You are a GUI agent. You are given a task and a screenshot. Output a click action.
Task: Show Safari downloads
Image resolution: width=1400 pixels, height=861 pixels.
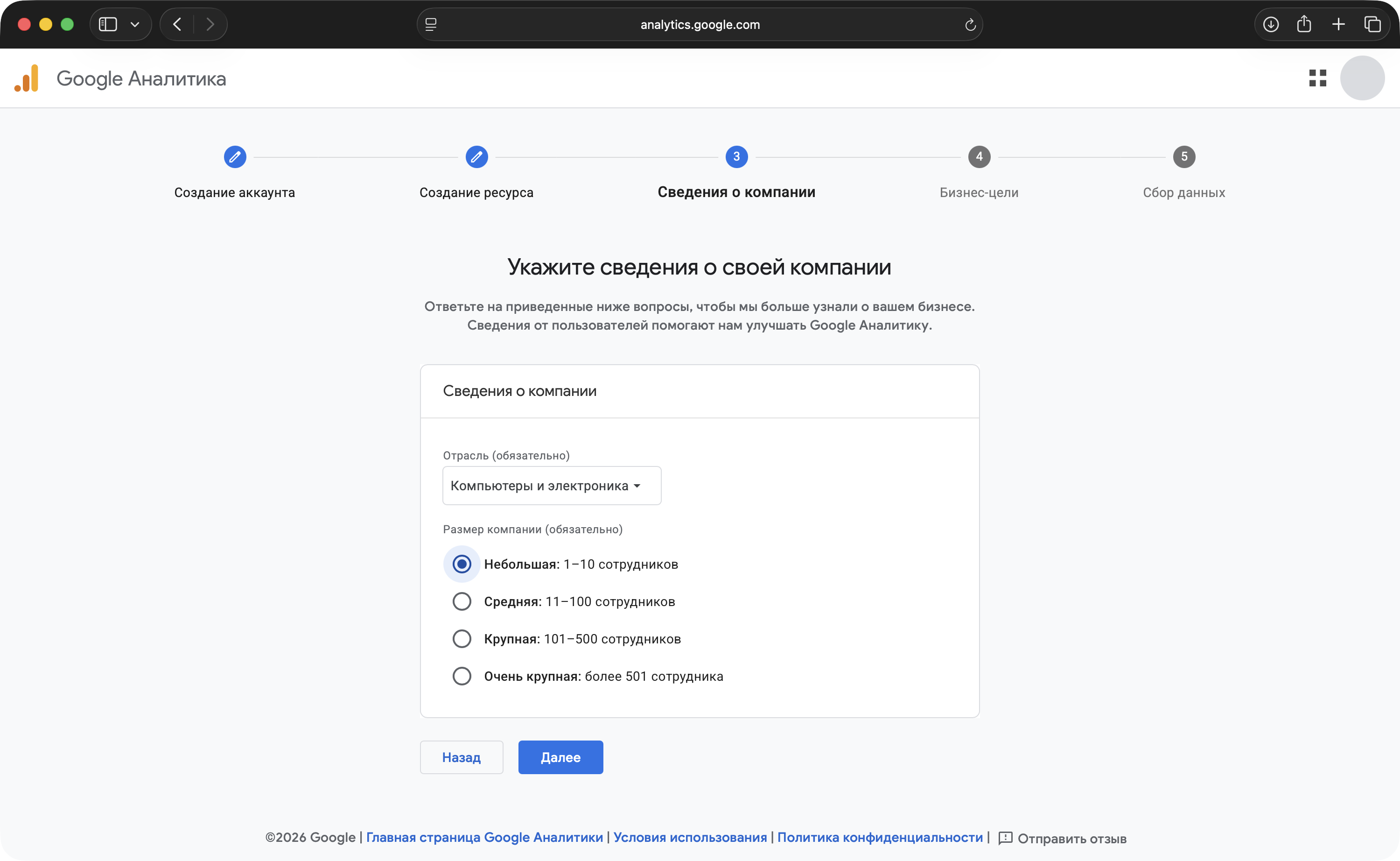click(1271, 24)
